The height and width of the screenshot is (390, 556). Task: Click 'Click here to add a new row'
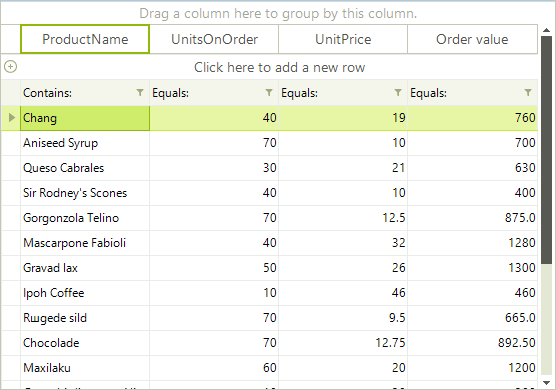point(279,67)
